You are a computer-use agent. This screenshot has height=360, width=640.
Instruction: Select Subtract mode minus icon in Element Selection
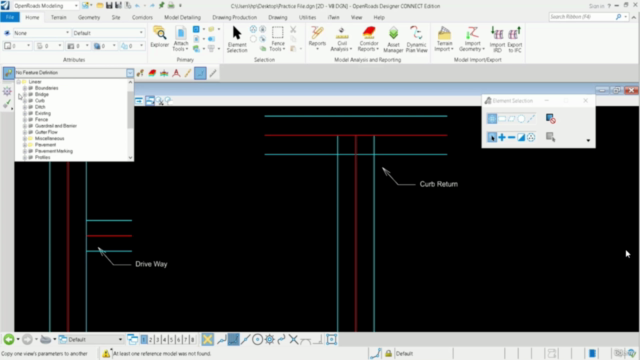click(x=511, y=137)
